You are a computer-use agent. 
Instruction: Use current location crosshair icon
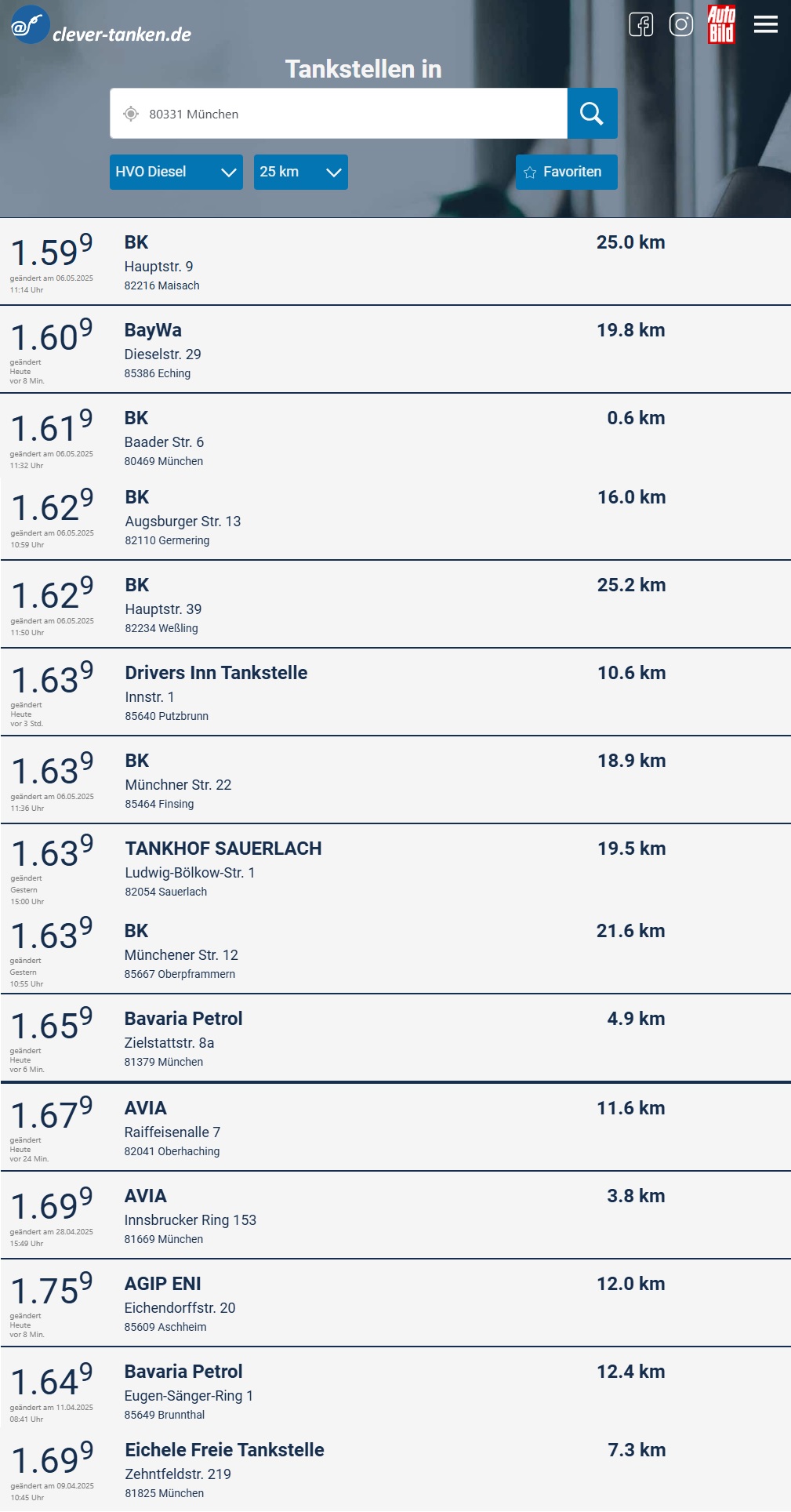(131, 114)
